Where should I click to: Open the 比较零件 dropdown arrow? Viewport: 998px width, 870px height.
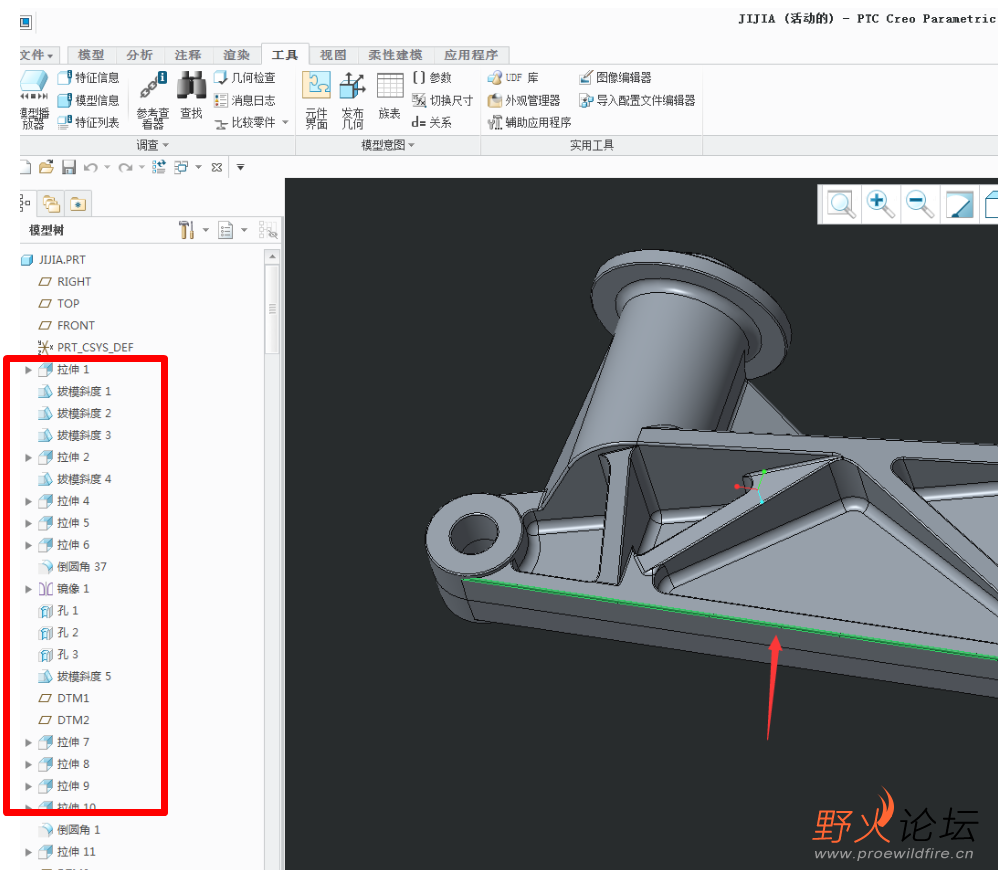pos(285,123)
